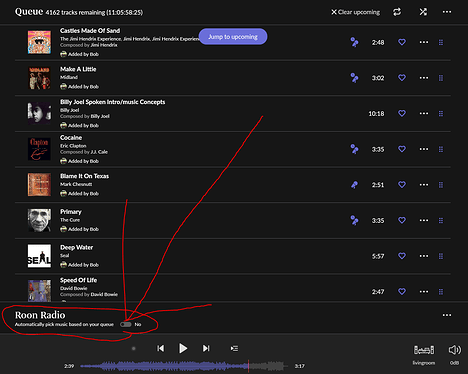468x374 pixels.
Task: Open more options for Castles Made Of Sand
Action: click(x=424, y=42)
